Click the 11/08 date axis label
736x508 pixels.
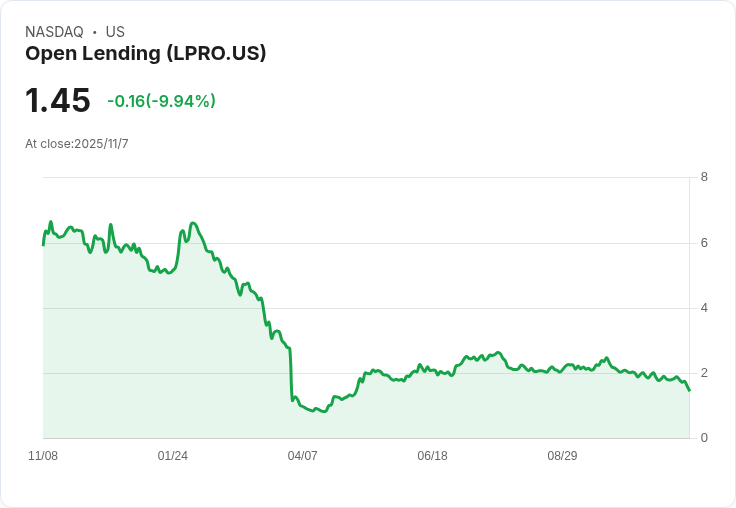click(x=43, y=456)
